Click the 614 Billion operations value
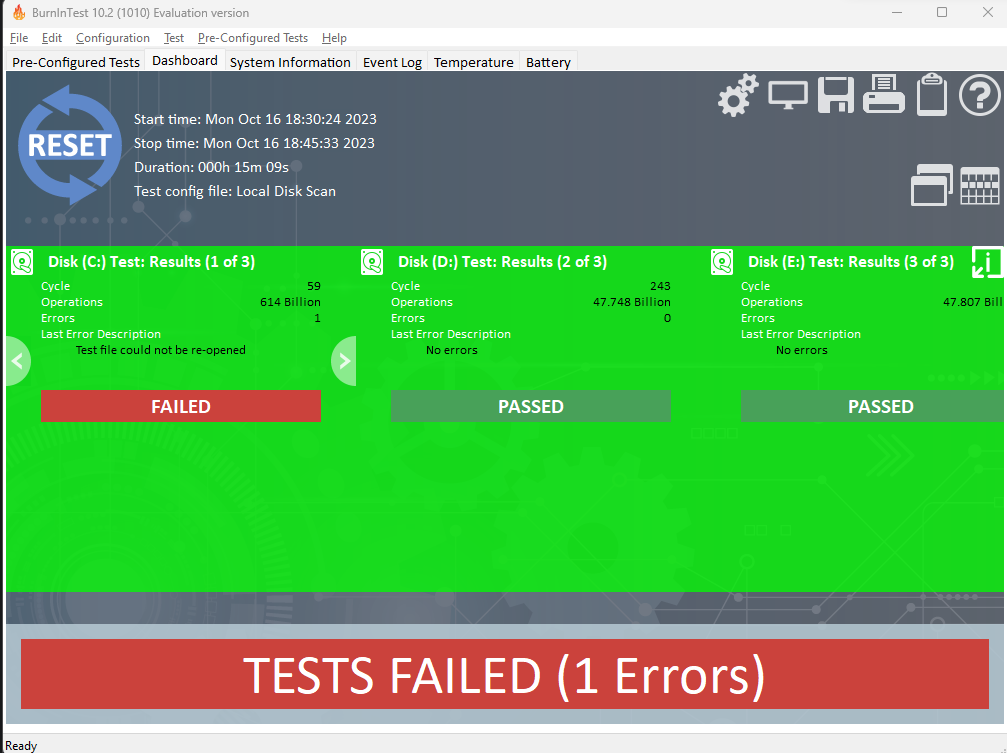 [290, 302]
